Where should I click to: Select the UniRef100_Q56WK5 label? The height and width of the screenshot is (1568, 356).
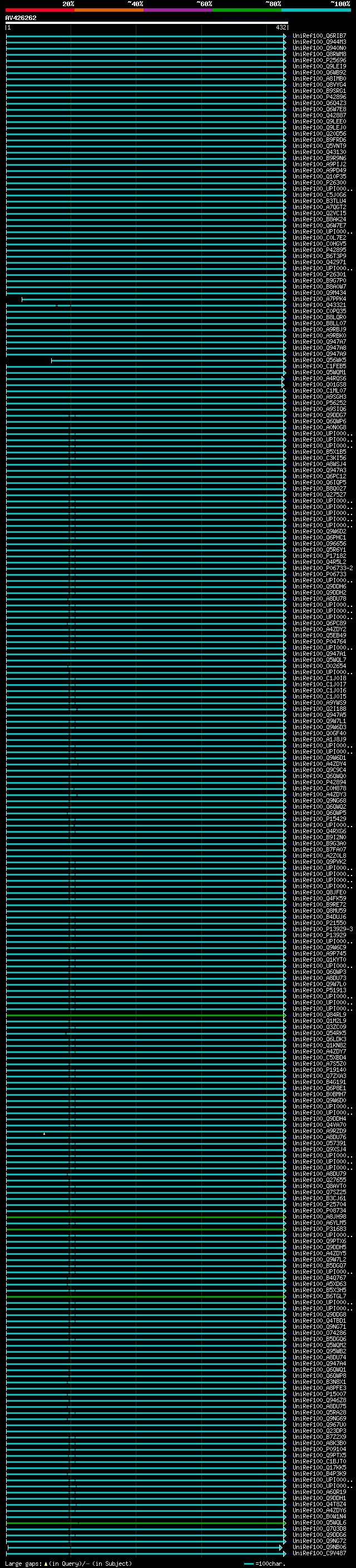(319, 360)
